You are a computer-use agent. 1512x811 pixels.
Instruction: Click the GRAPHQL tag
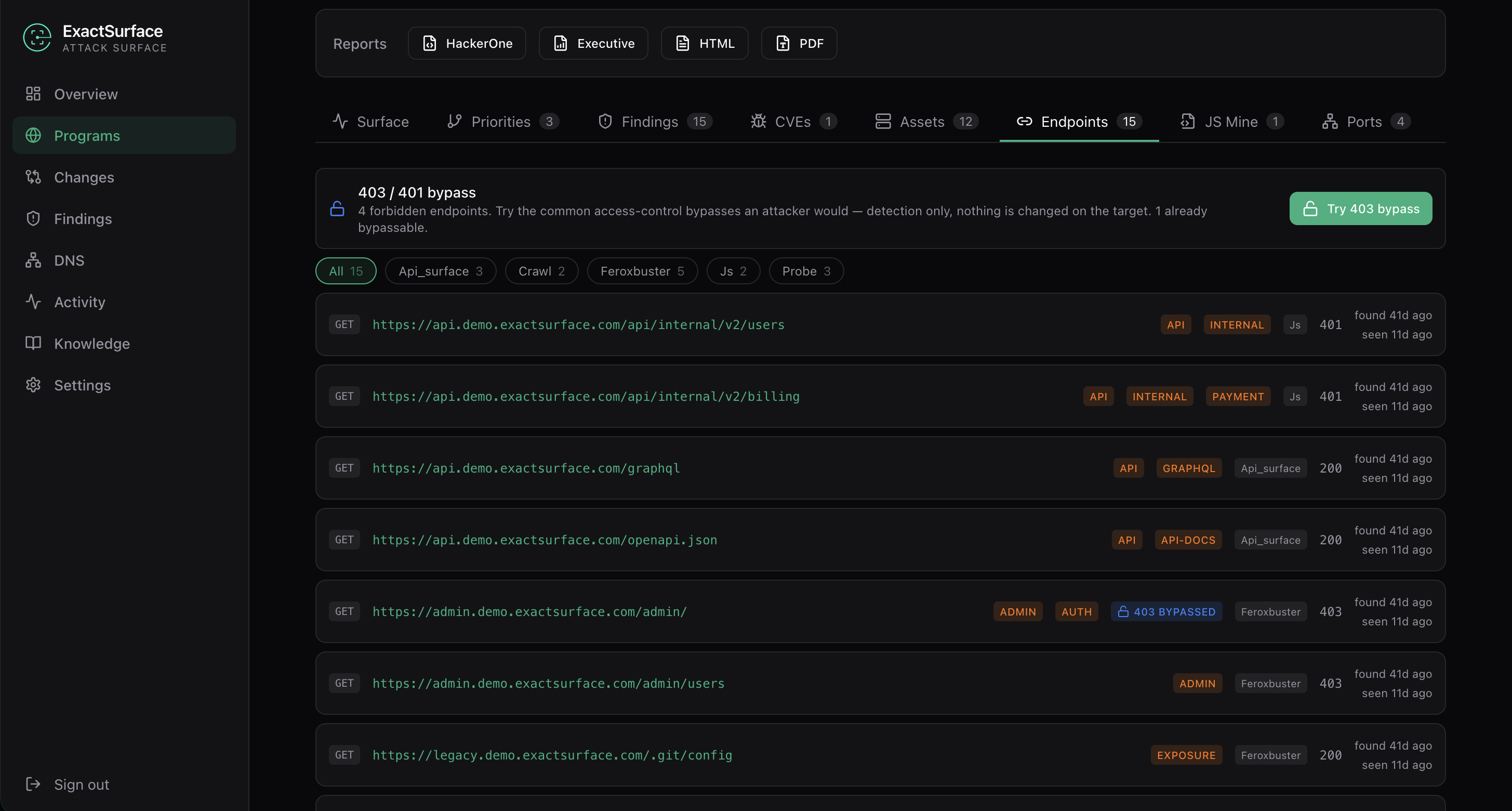point(1189,468)
